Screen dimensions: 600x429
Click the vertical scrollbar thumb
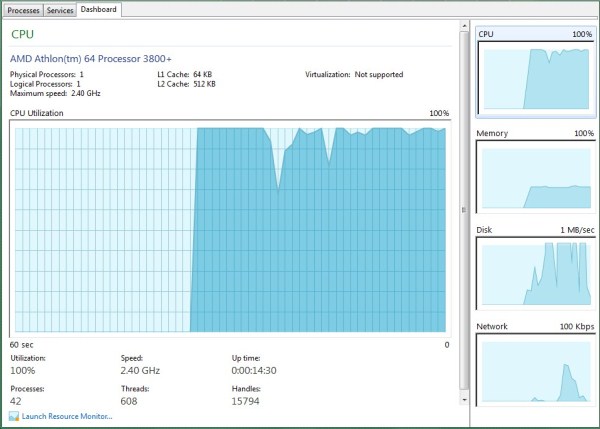(464, 210)
